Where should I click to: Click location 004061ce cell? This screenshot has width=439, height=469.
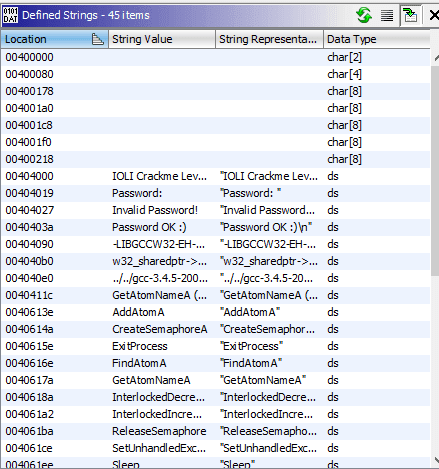pos(29,448)
